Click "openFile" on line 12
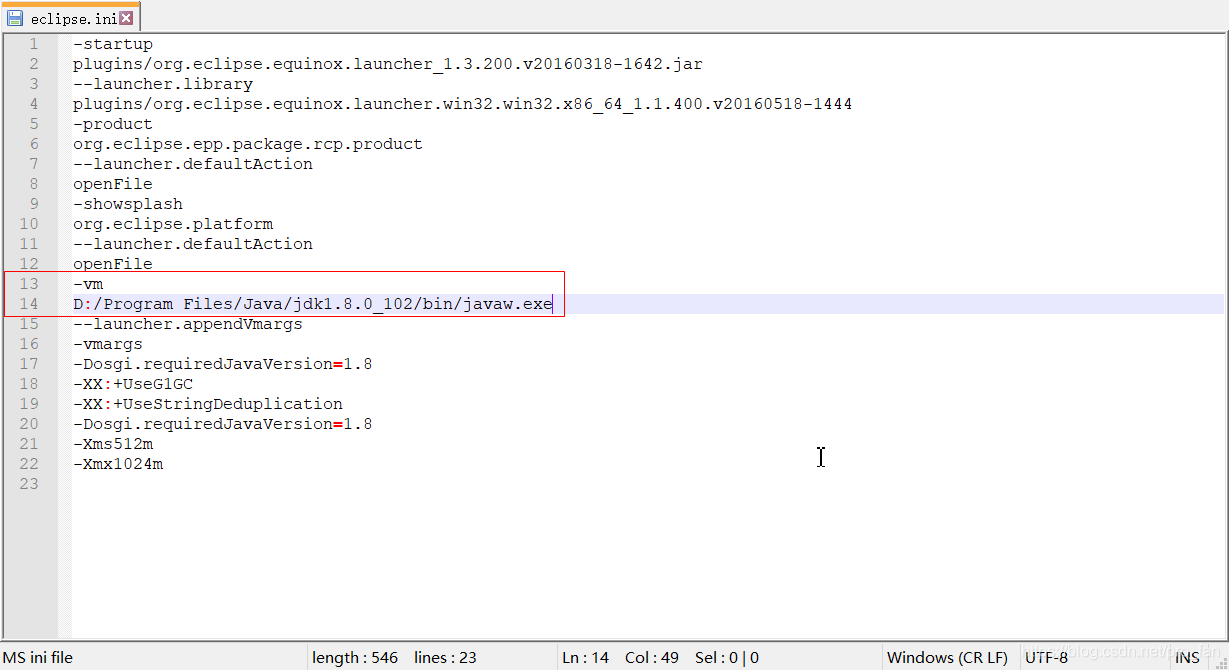1229x670 pixels. pyautogui.click(x=113, y=264)
